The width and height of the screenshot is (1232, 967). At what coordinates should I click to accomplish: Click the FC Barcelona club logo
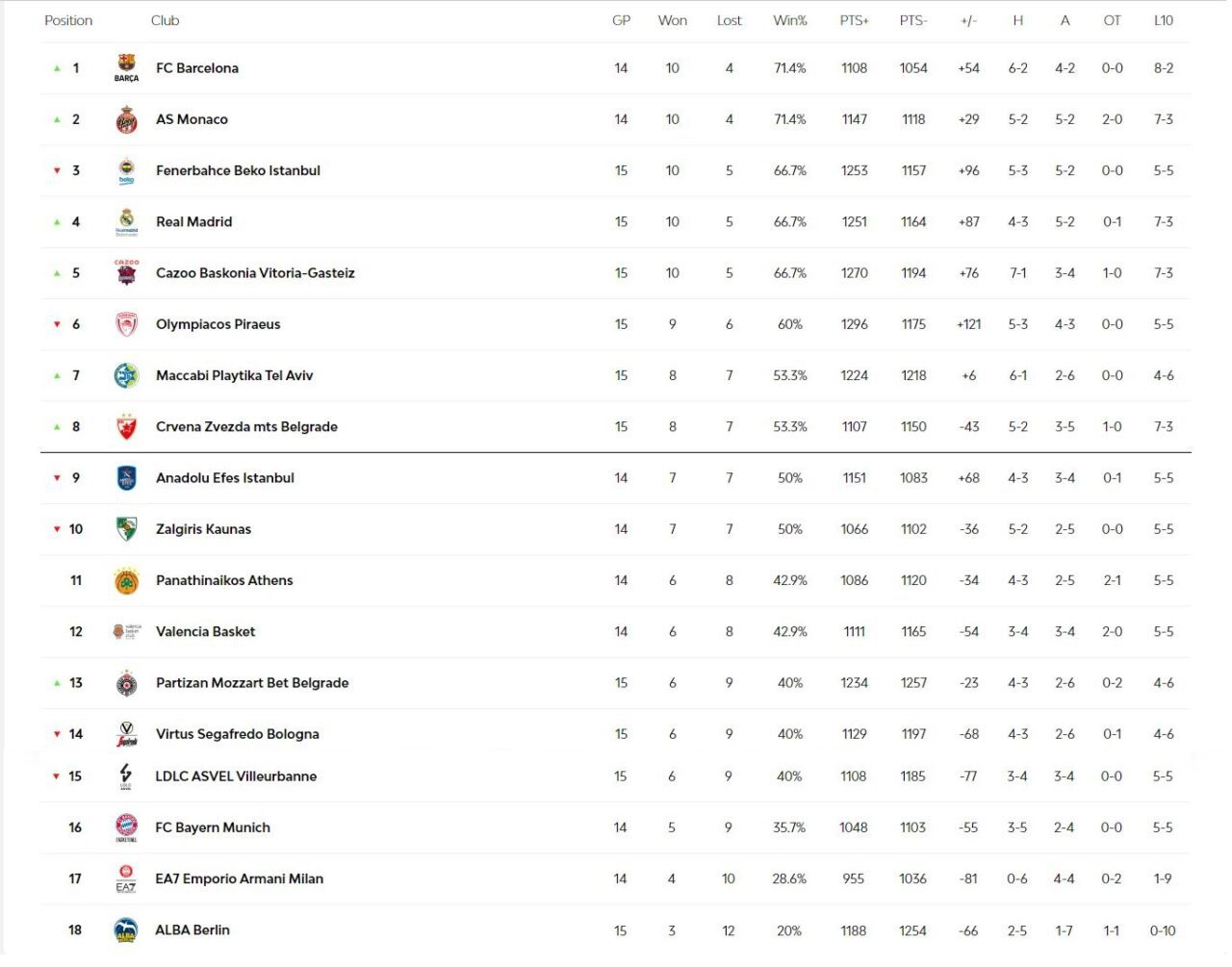(x=126, y=68)
